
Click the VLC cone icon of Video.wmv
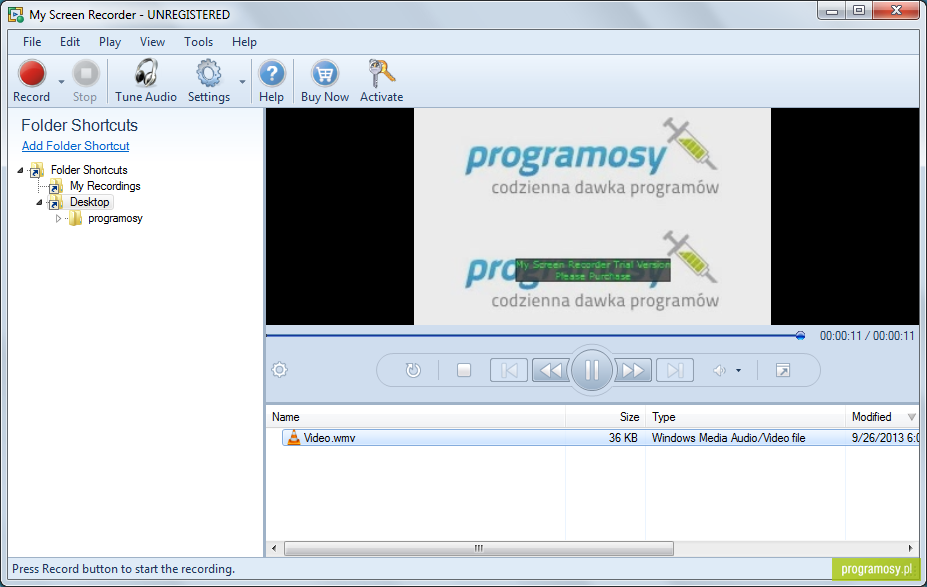pos(293,438)
